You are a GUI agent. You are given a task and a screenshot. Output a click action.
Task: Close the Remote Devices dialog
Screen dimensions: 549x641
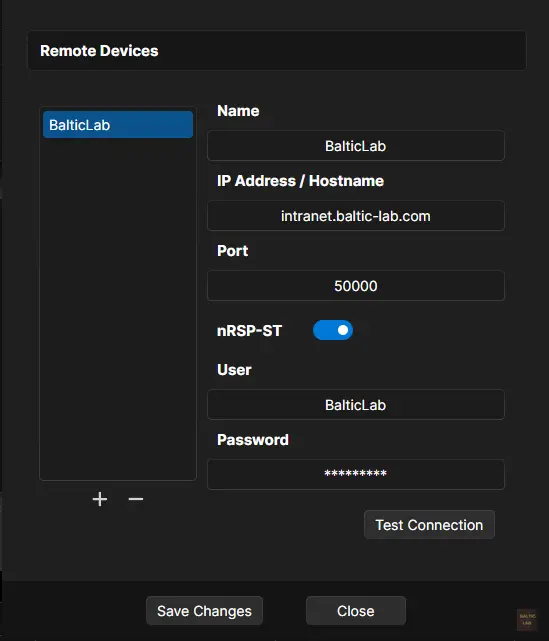[x=356, y=611]
